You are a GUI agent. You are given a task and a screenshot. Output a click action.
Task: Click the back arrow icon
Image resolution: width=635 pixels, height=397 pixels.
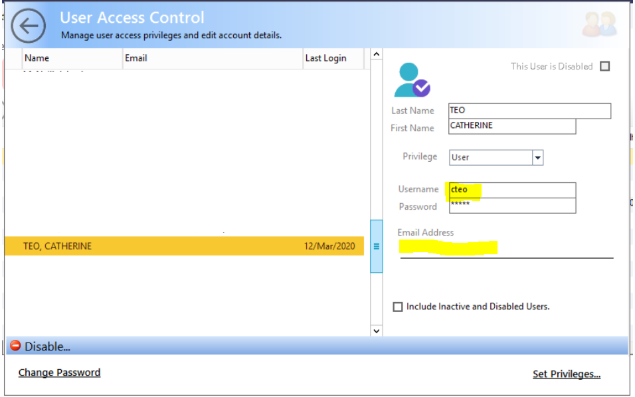click(x=28, y=26)
